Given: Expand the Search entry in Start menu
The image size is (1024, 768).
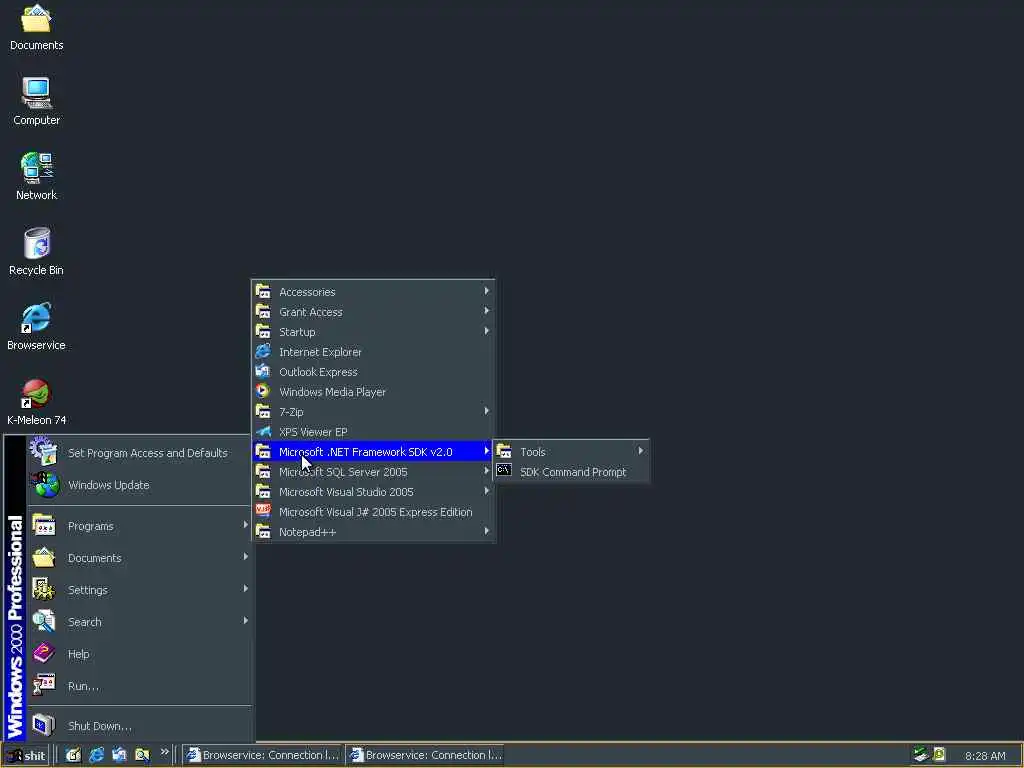Looking at the screenshot, I should pyautogui.click(x=138, y=622).
